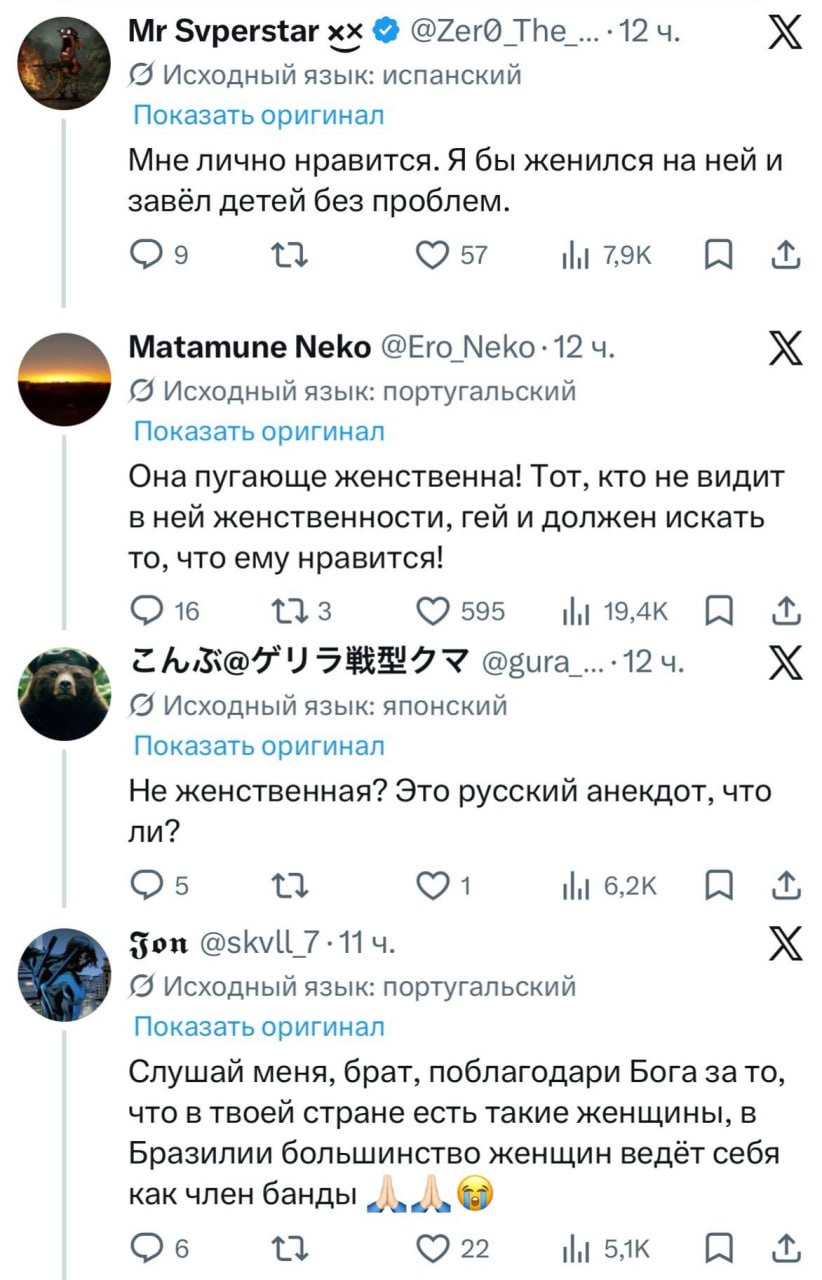Open the bear avatar profile picture
Screen dimensions: 822x1280
[x=64, y=694]
